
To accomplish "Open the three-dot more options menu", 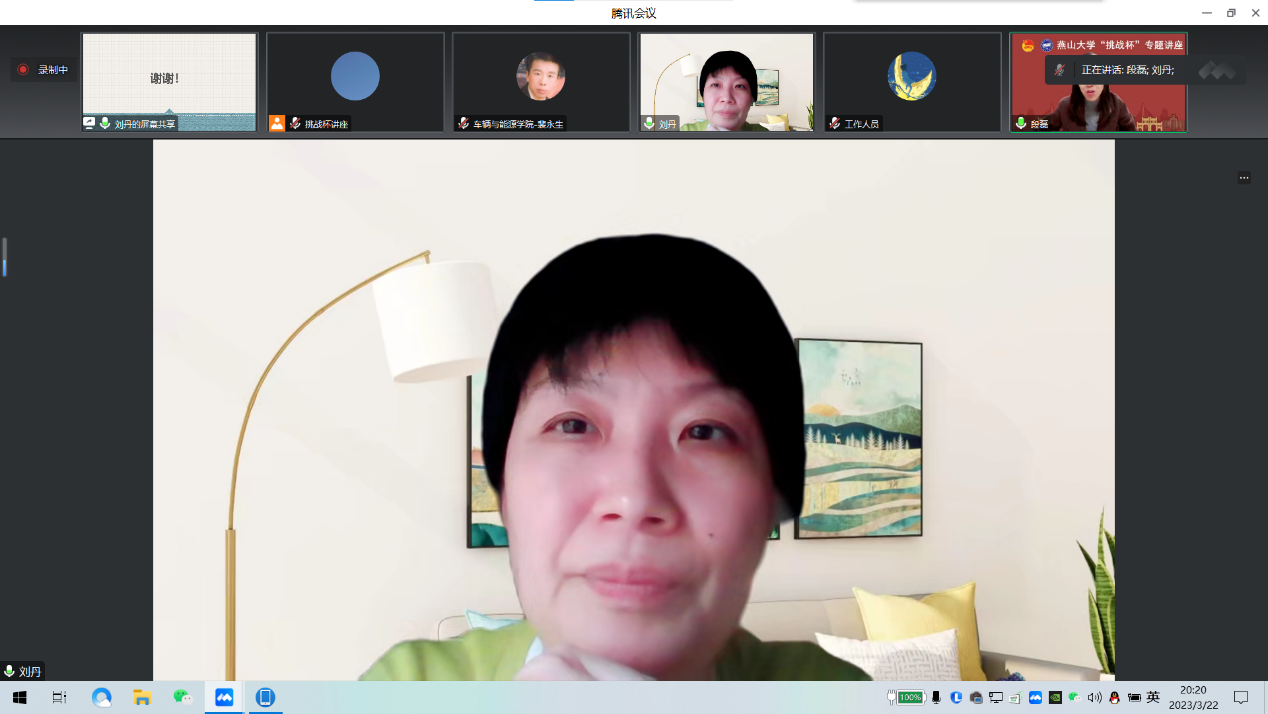I will pyautogui.click(x=1244, y=178).
